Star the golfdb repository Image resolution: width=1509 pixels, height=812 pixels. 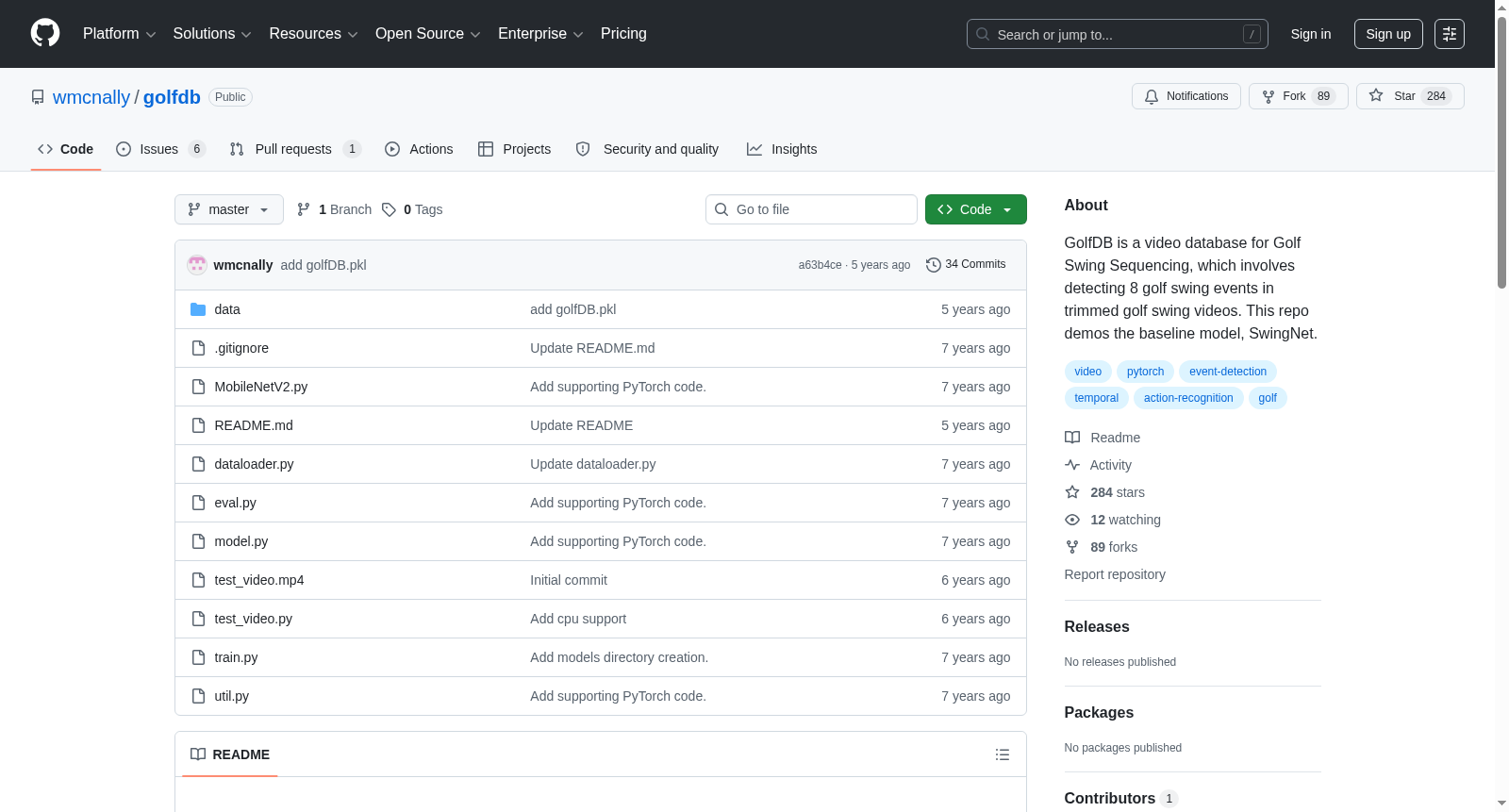(x=1410, y=96)
